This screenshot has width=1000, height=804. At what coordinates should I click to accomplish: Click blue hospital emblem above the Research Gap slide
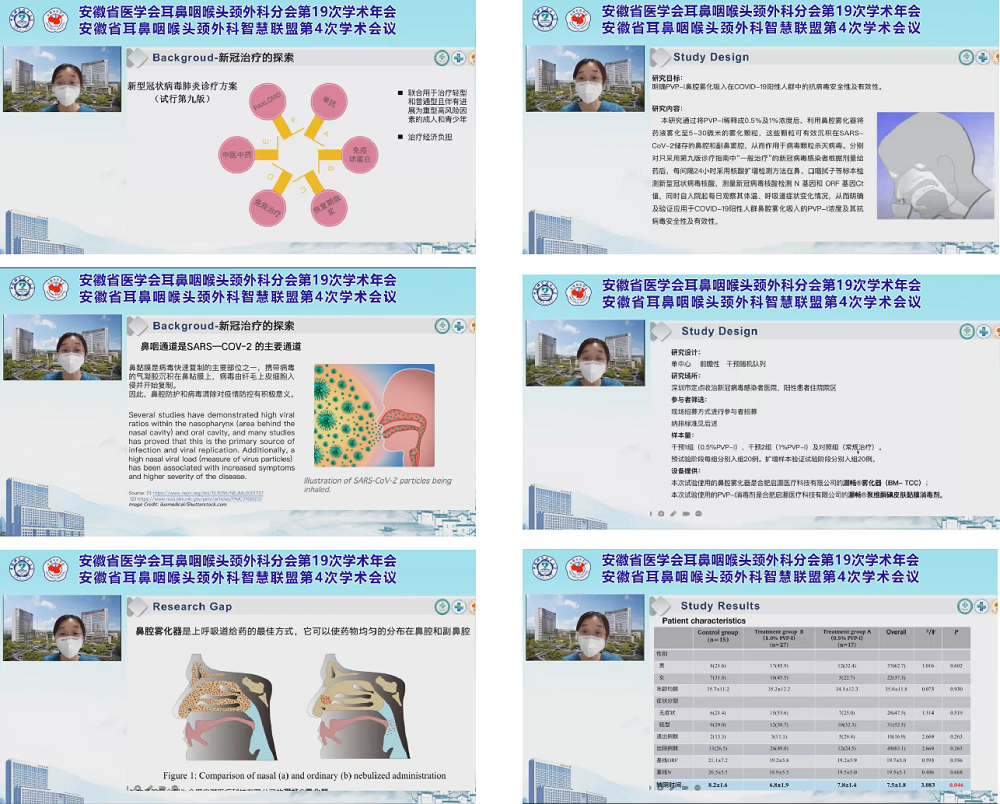[x=22, y=569]
